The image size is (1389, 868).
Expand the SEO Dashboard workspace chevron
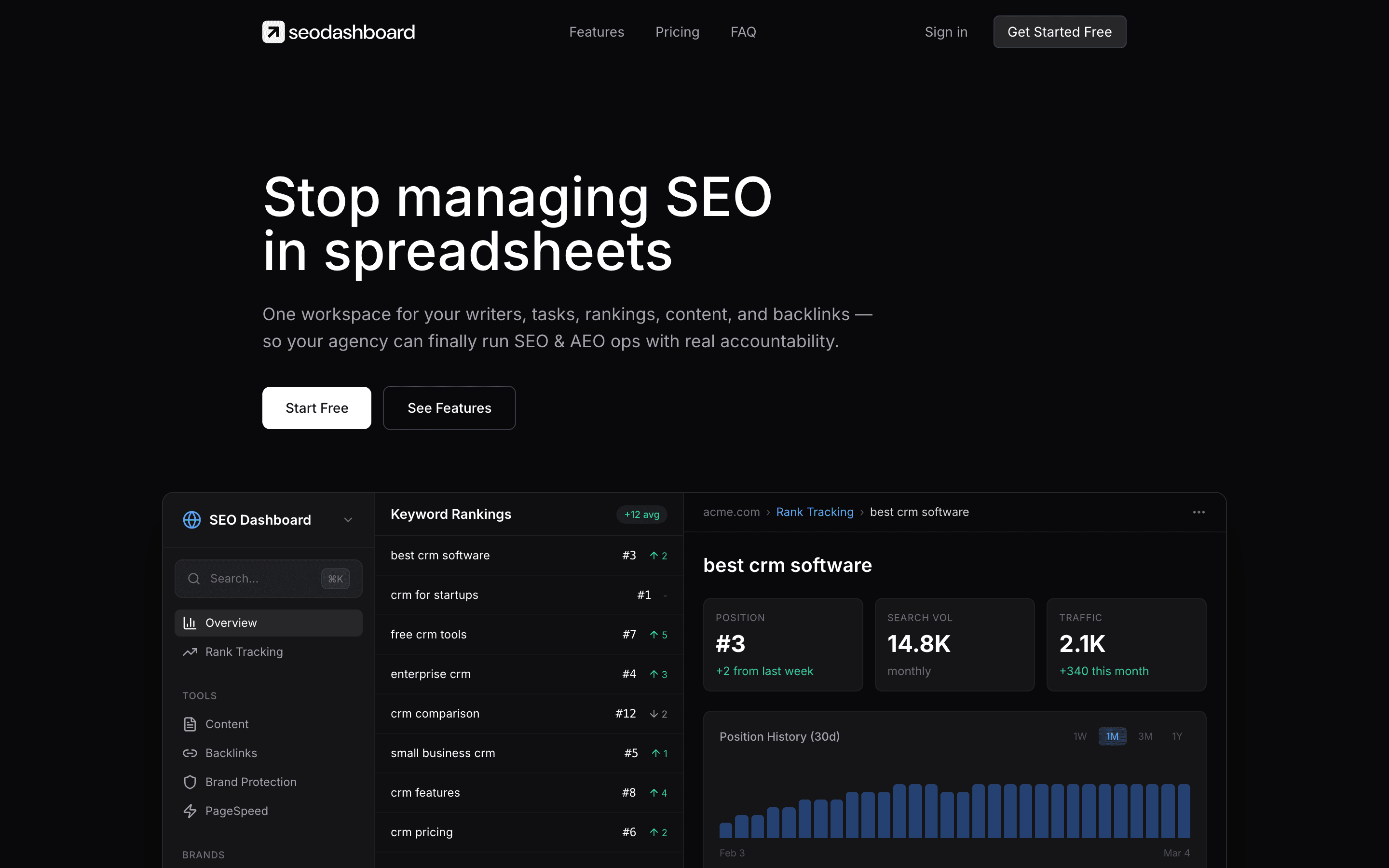point(348,519)
